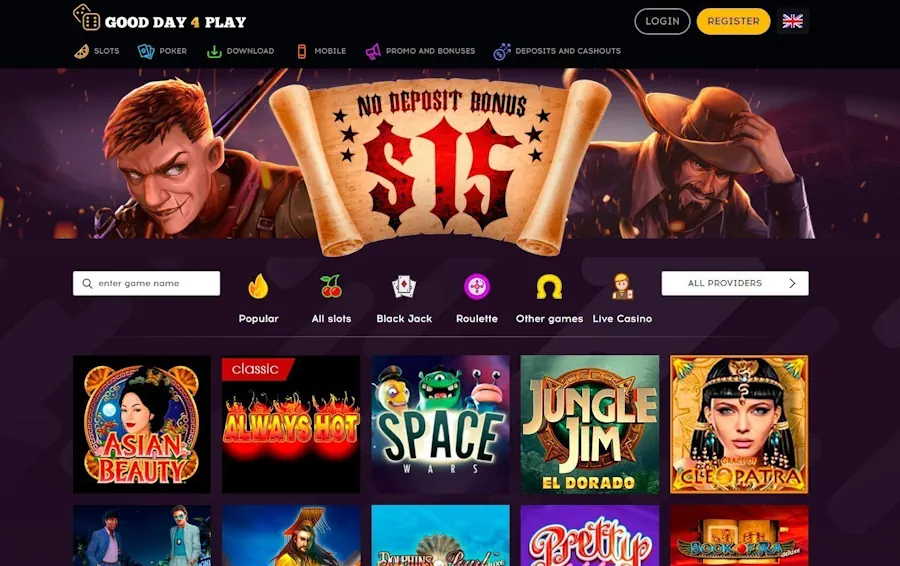900x566 pixels.
Task: Open the Space Wars game thumbnail
Action: [440, 424]
